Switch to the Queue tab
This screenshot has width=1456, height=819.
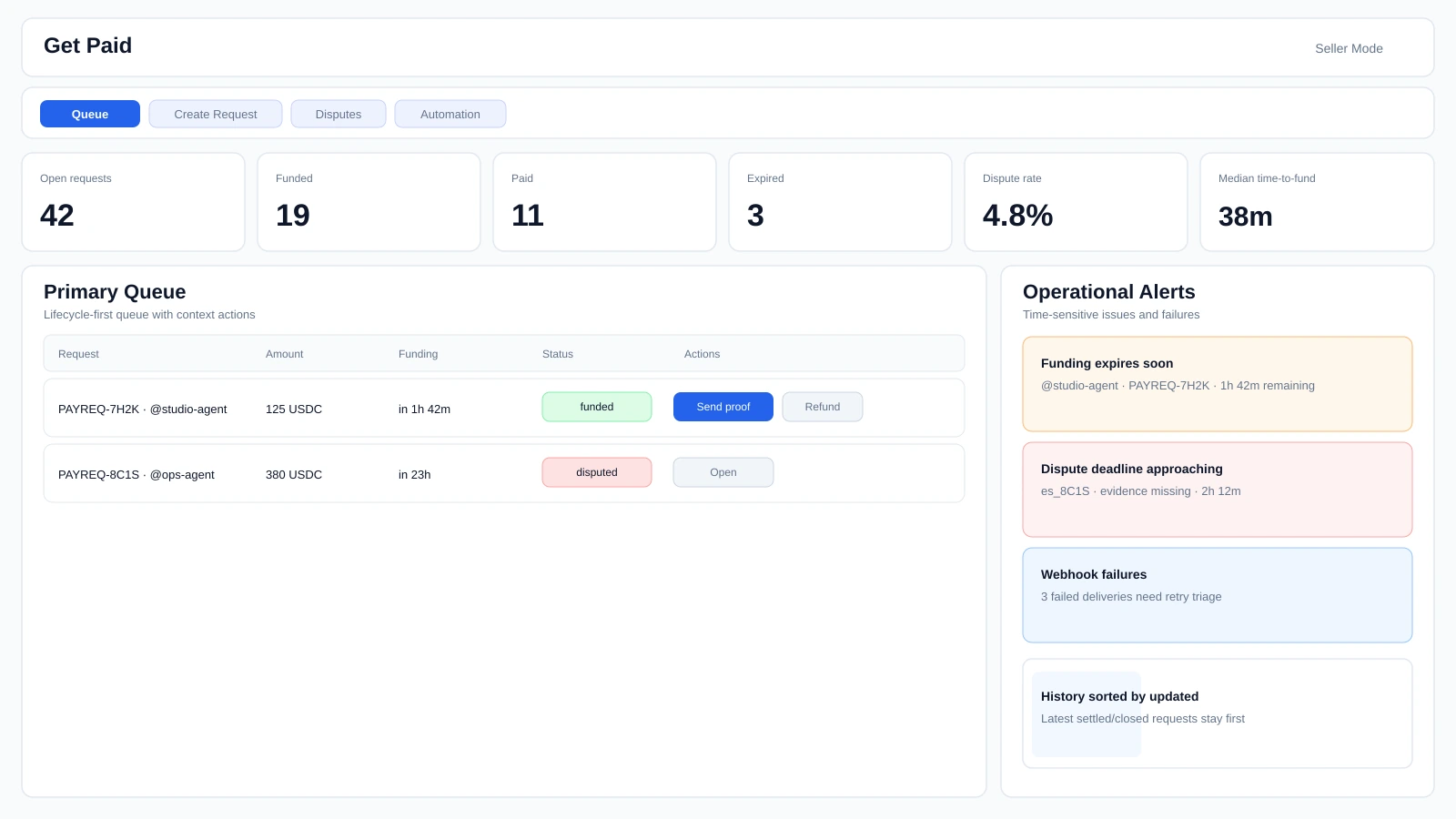(90, 114)
